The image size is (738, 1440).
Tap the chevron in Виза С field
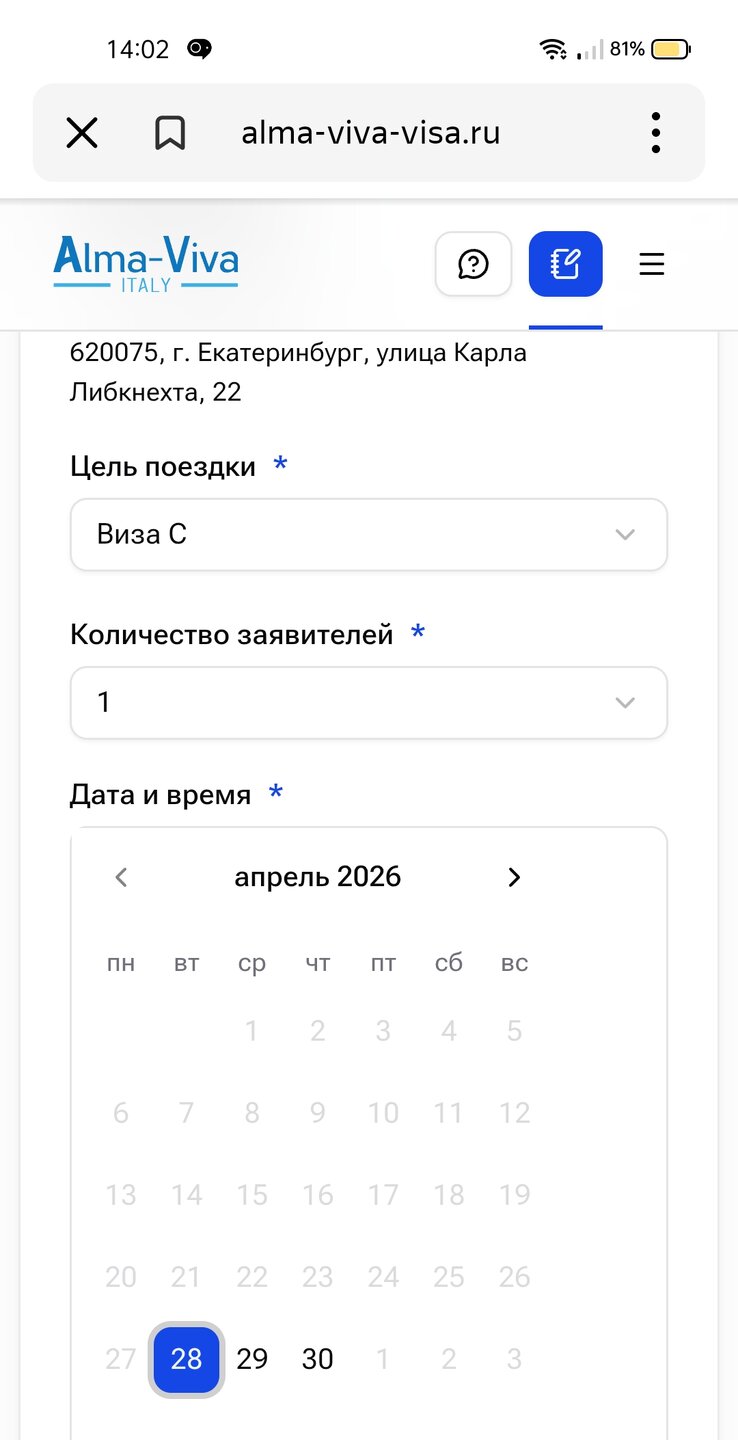coord(625,535)
